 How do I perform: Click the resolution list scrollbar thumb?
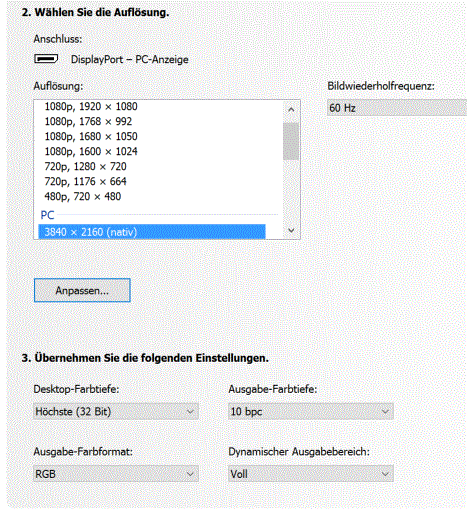(x=291, y=141)
